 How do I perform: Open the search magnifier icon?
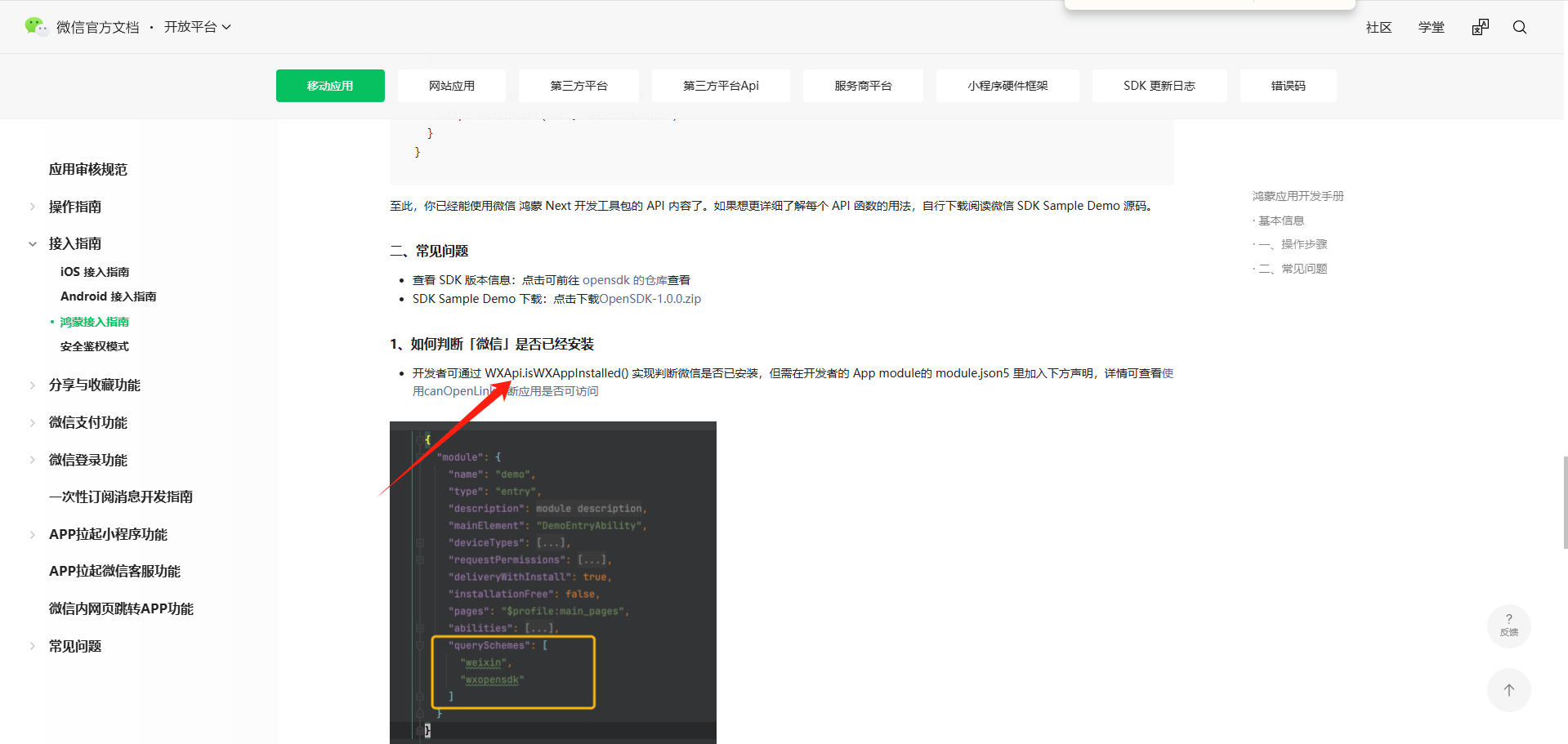point(1520,27)
